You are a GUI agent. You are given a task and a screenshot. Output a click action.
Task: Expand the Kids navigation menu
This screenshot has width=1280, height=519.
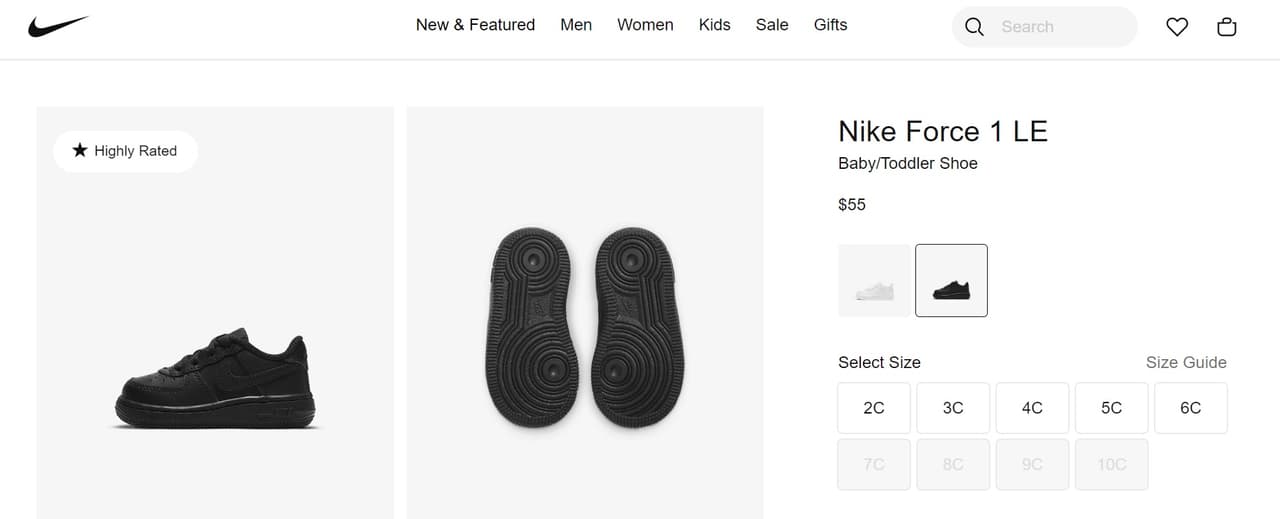[714, 25]
